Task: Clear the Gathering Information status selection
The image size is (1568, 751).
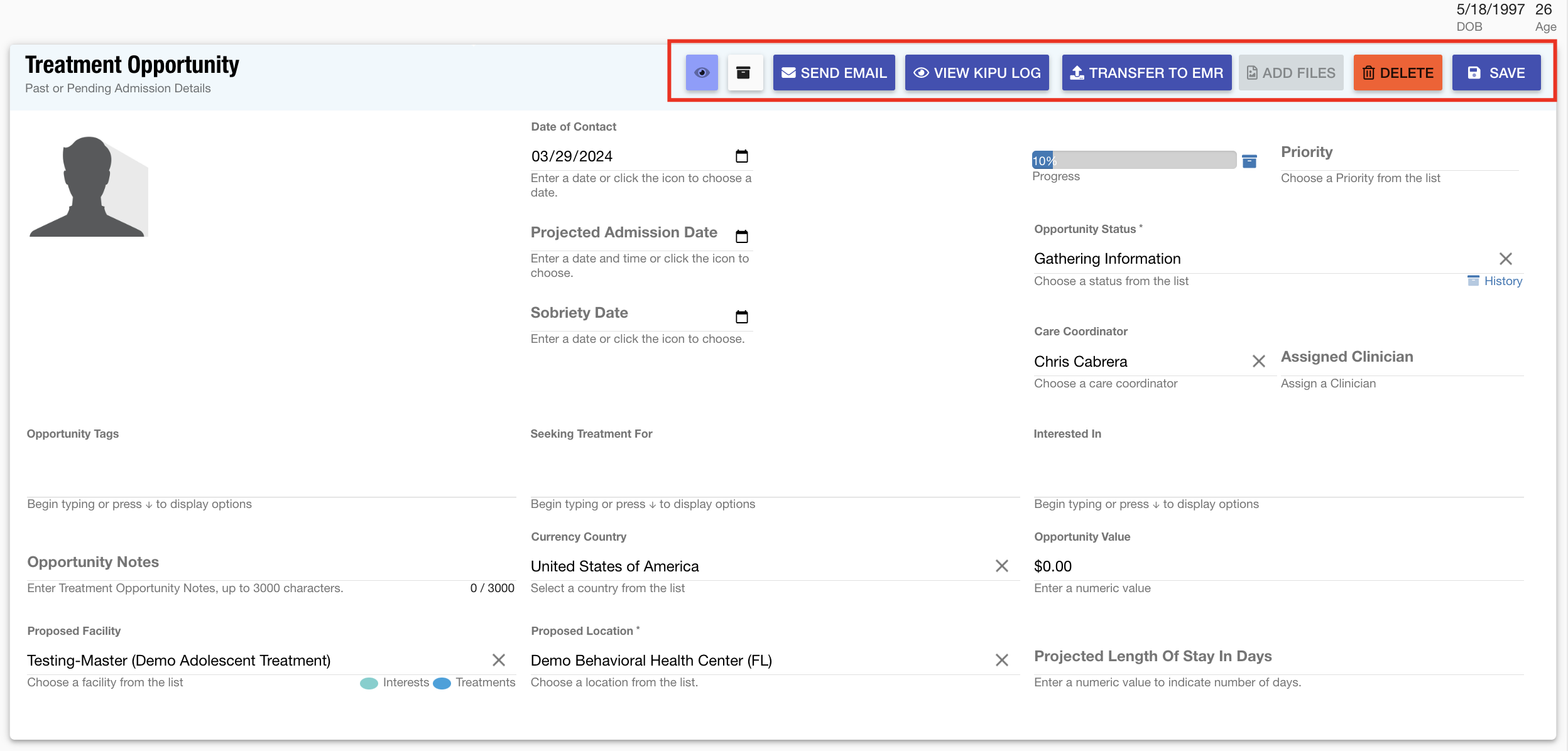Action: pos(1505,259)
